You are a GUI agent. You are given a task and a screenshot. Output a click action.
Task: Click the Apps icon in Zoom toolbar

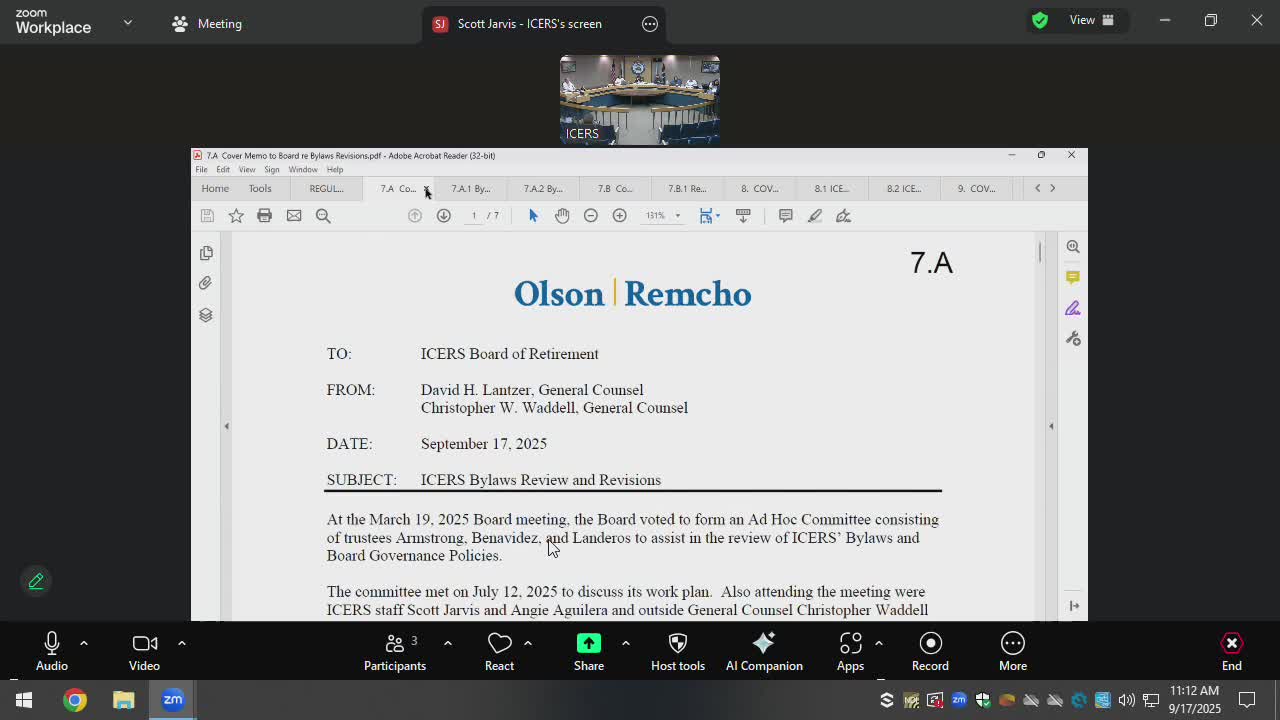pos(850,643)
